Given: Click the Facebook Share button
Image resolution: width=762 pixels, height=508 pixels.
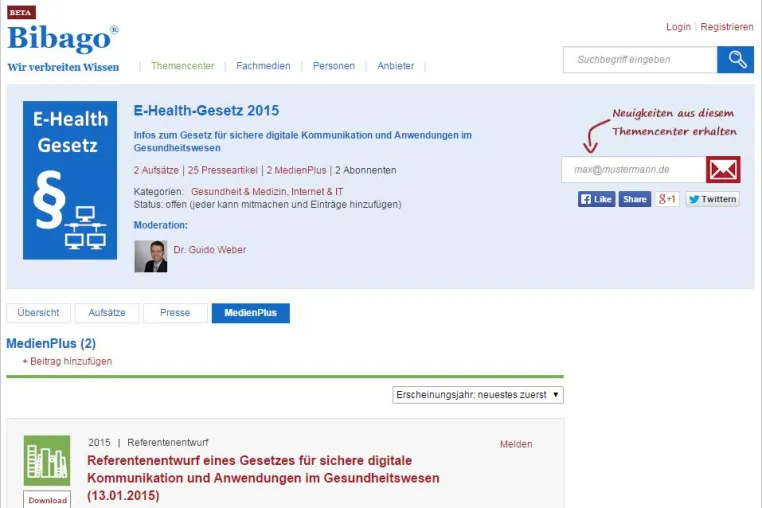Looking at the screenshot, I should pyautogui.click(x=635, y=199).
